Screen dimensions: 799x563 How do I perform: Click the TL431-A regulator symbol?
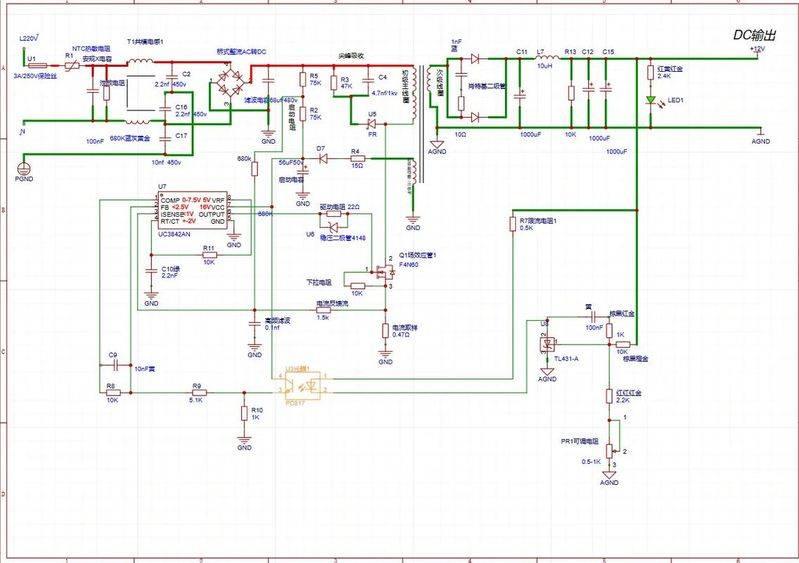(x=548, y=344)
